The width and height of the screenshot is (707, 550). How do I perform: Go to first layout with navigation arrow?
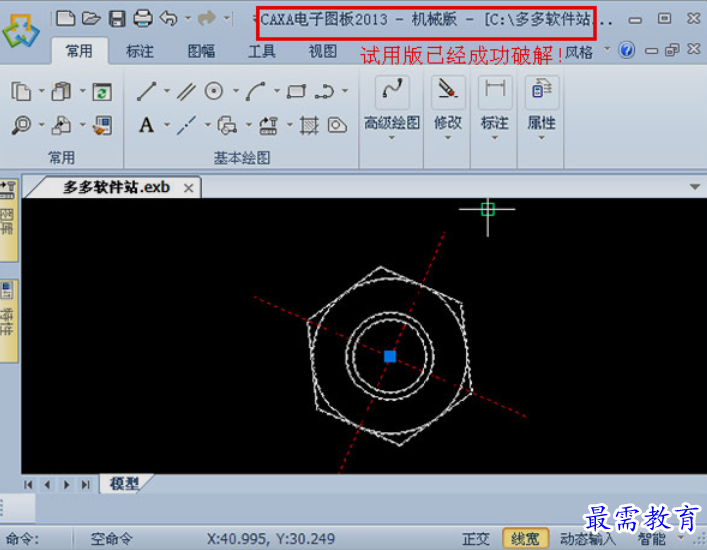point(28,485)
